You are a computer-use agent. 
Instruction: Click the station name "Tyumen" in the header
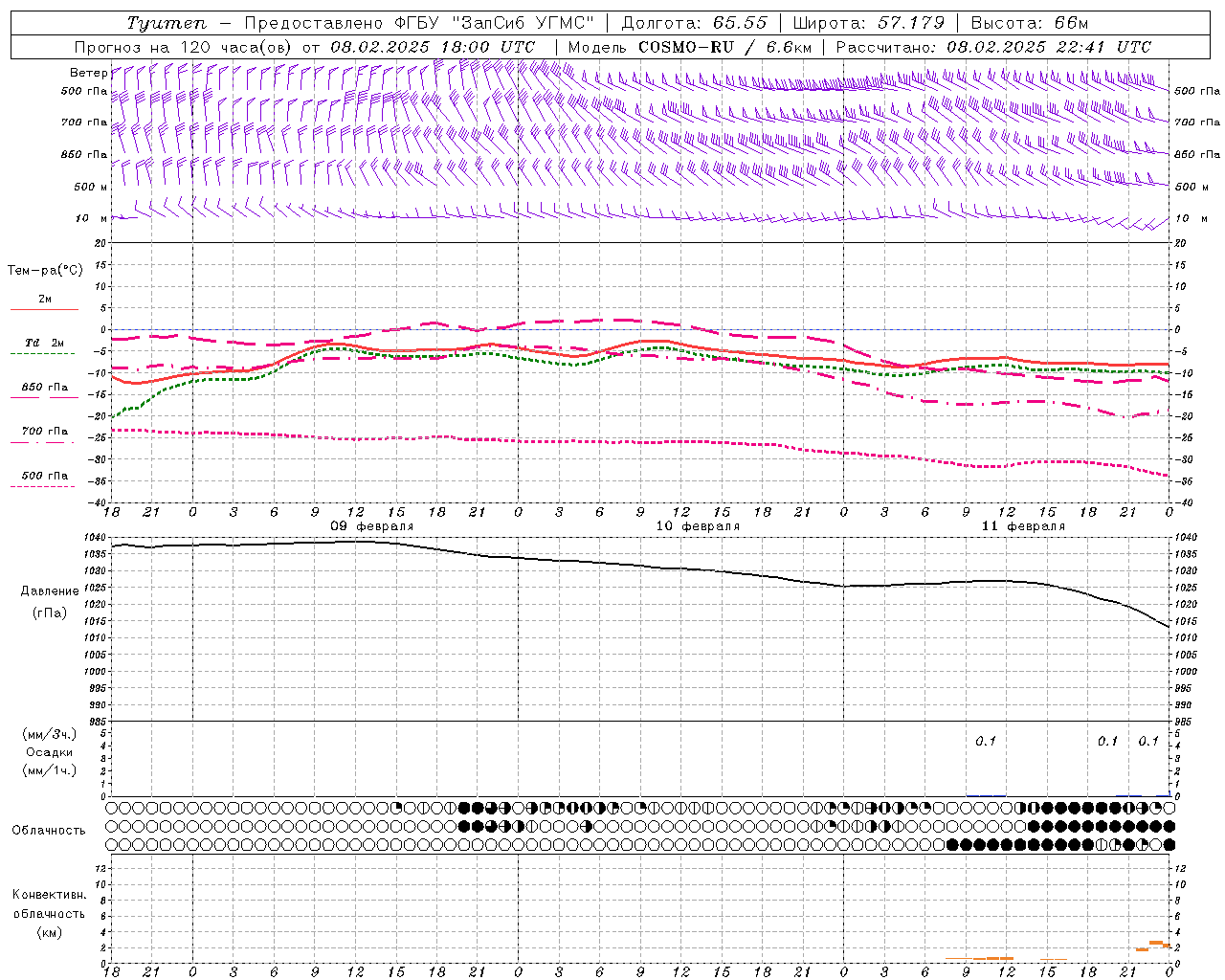click(167, 23)
